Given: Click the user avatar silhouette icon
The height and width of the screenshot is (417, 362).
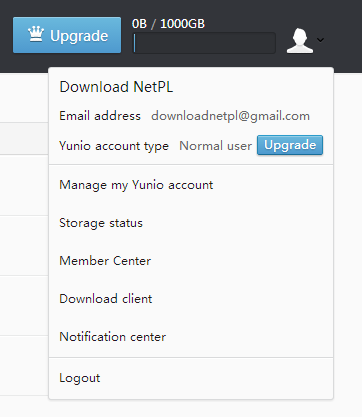Looking at the screenshot, I should pos(300,41).
